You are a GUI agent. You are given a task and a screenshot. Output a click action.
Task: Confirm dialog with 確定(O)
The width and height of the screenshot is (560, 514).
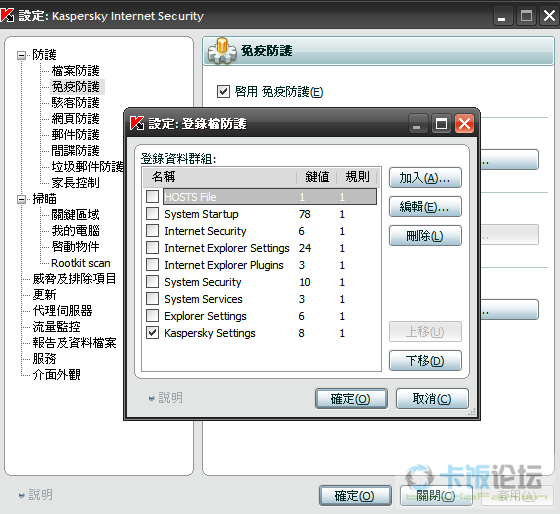[x=351, y=399]
